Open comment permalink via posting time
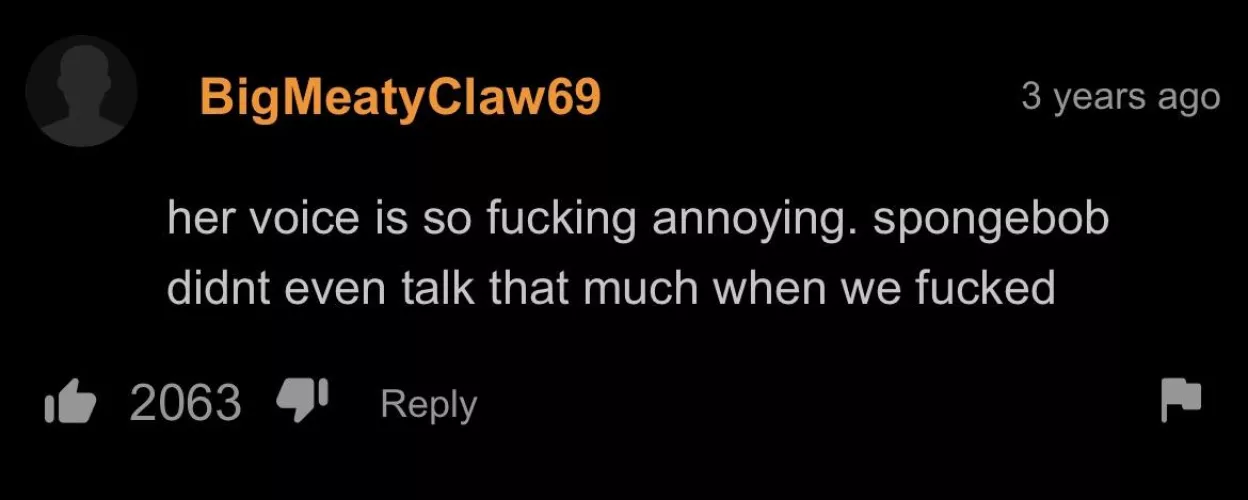This screenshot has height=500, width=1248. point(1121,97)
